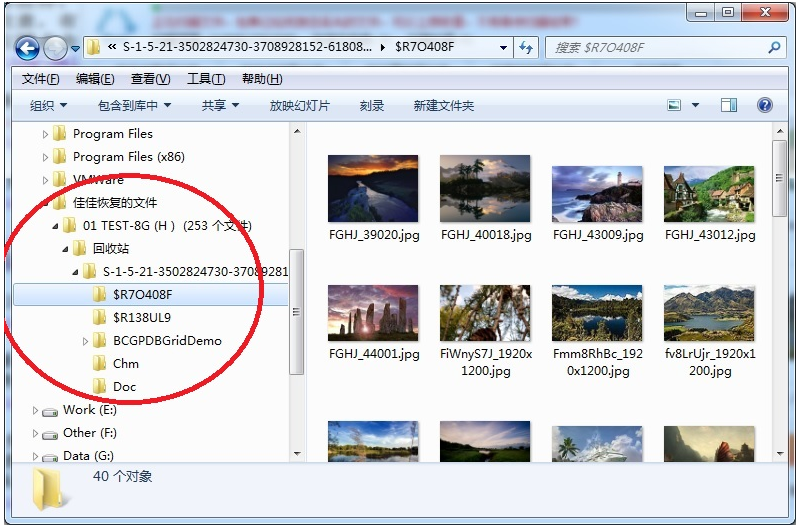Viewport: 802px width, 526px height.
Task: Expand the Other (F:) drive
Action: 35,433
